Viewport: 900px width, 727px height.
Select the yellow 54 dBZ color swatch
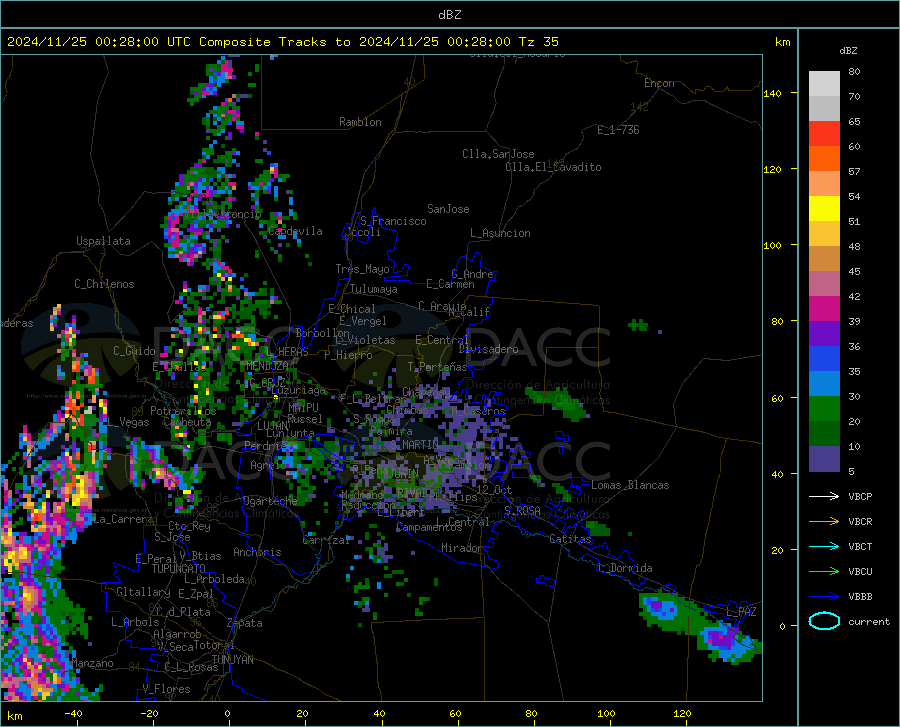click(x=824, y=209)
